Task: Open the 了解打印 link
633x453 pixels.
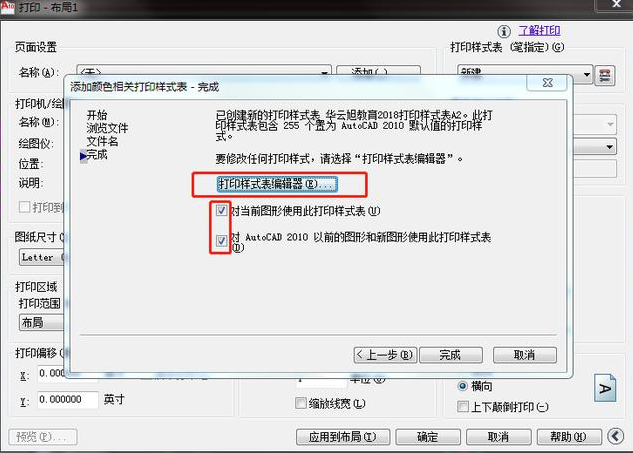Action: pos(539,30)
